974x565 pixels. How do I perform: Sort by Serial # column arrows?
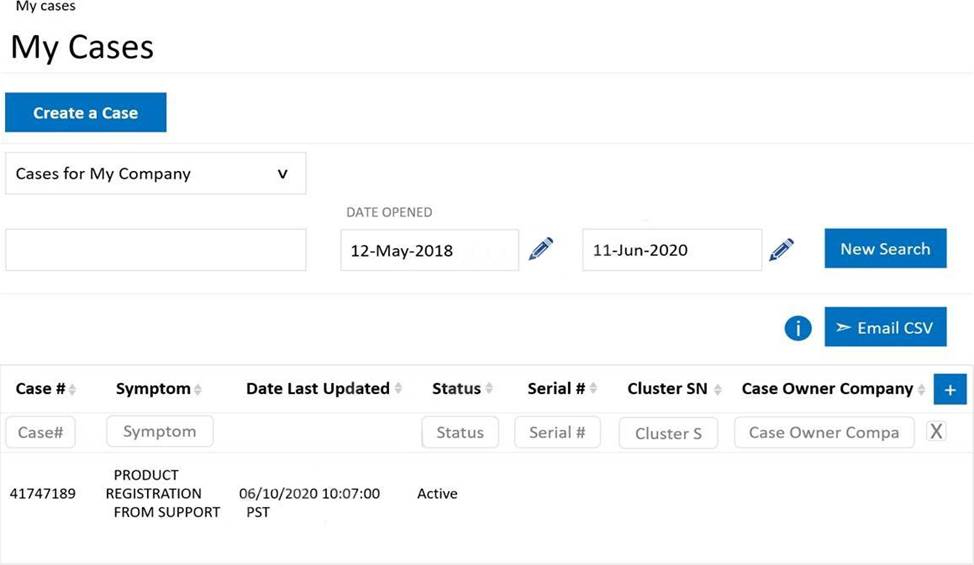[x=594, y=389]
